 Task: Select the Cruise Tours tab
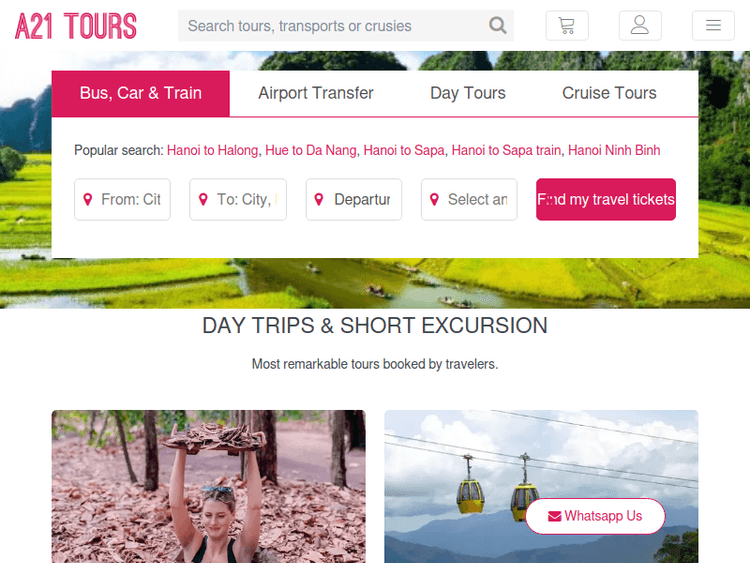tap(609, 93)
